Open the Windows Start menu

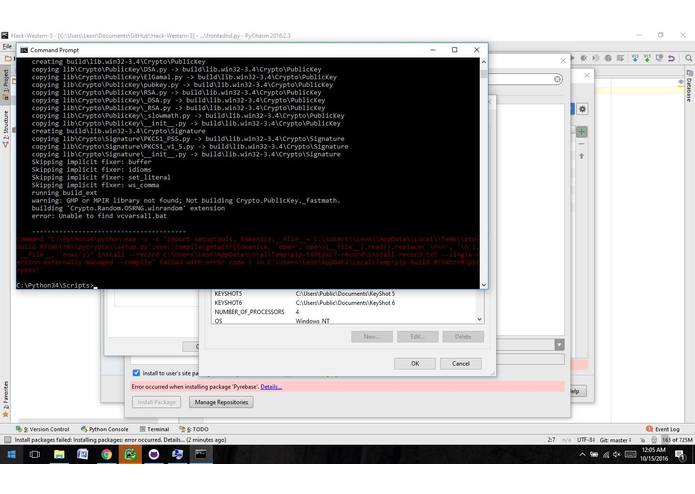coord(12,455)
